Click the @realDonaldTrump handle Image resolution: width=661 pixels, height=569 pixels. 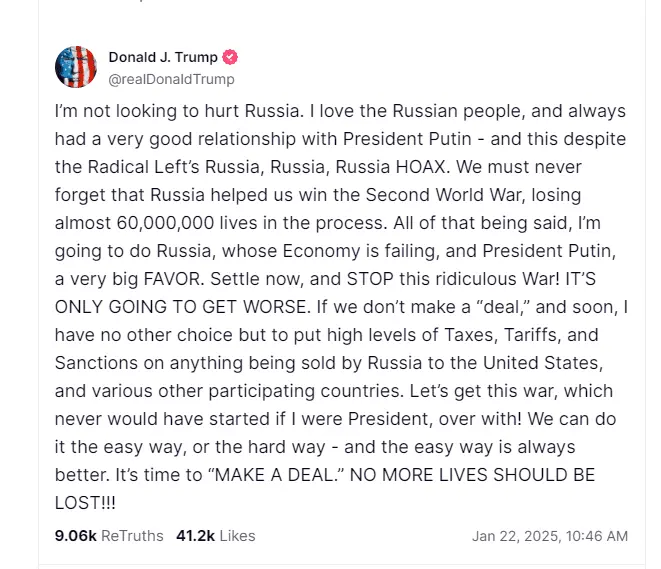171,79
